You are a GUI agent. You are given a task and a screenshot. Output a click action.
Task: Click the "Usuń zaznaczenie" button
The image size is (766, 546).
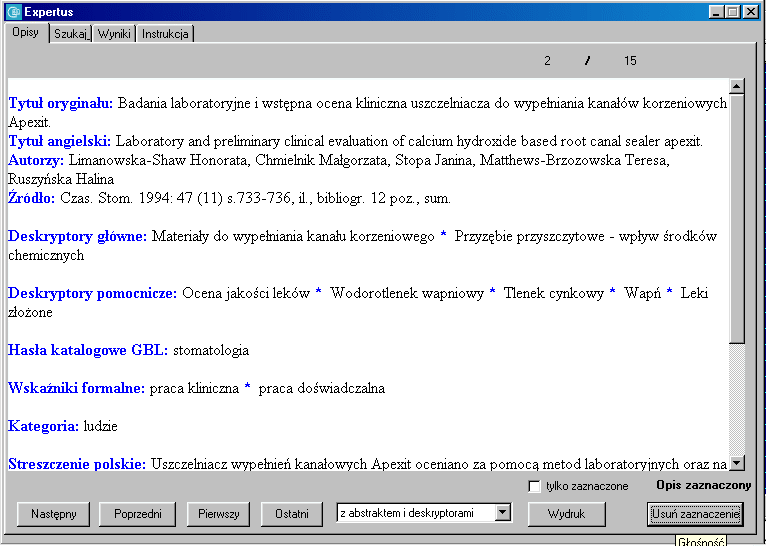pos(695,514)
